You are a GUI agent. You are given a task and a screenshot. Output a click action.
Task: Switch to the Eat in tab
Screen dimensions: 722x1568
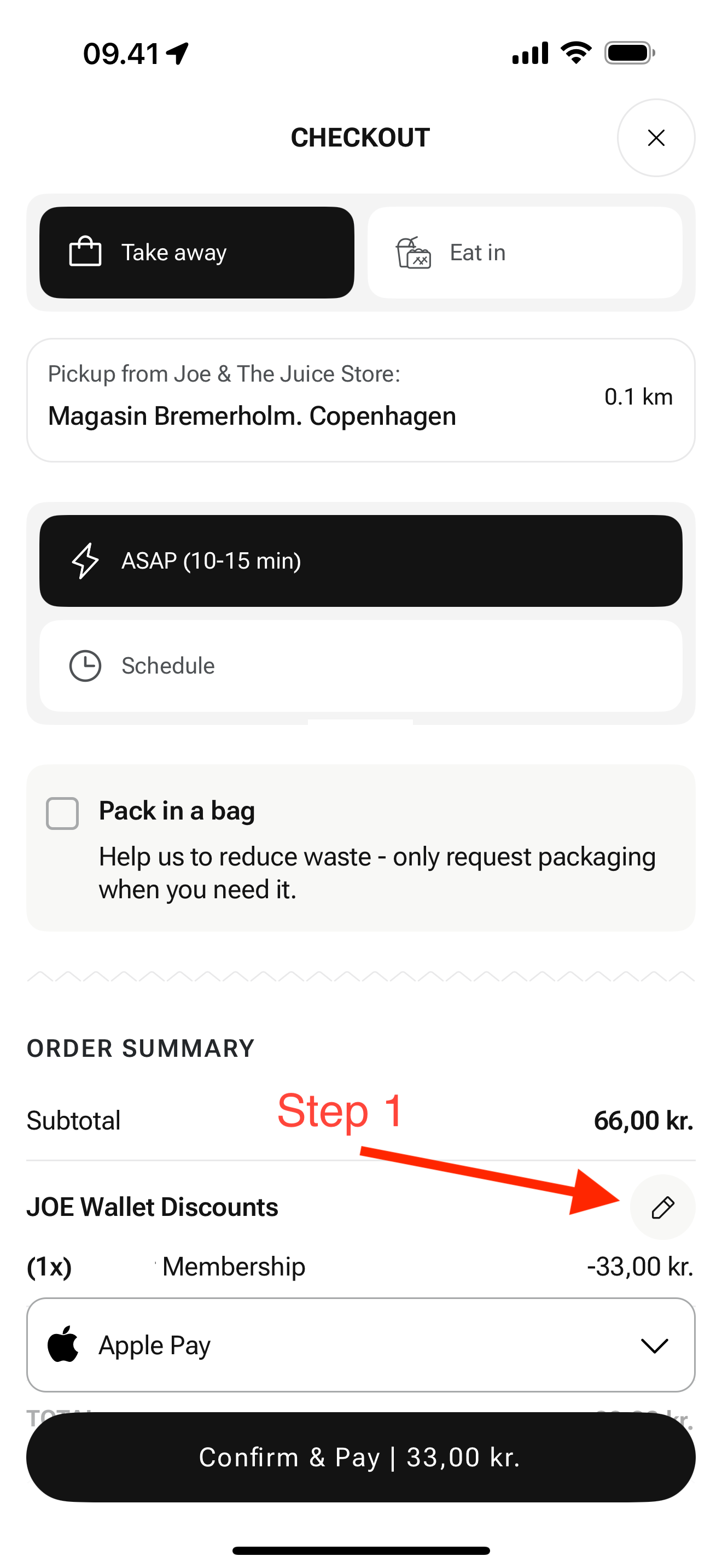(525, 252)
